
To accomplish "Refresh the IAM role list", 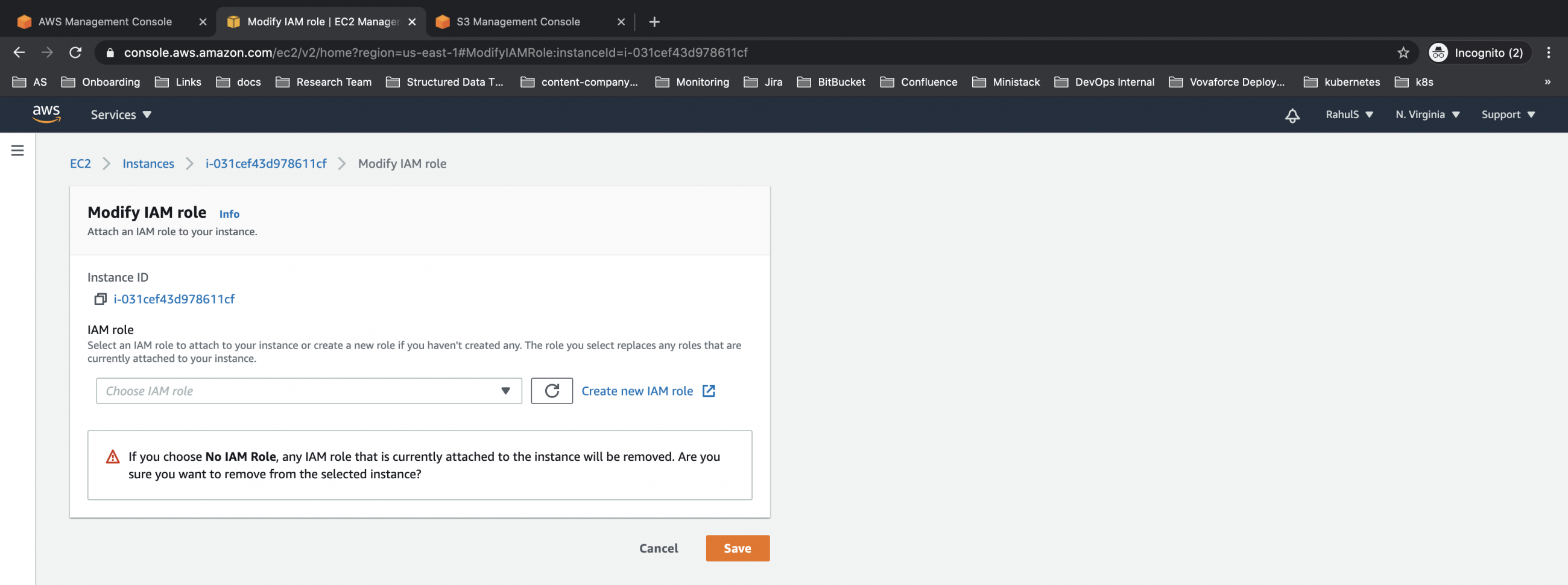I will pos(551,391).
